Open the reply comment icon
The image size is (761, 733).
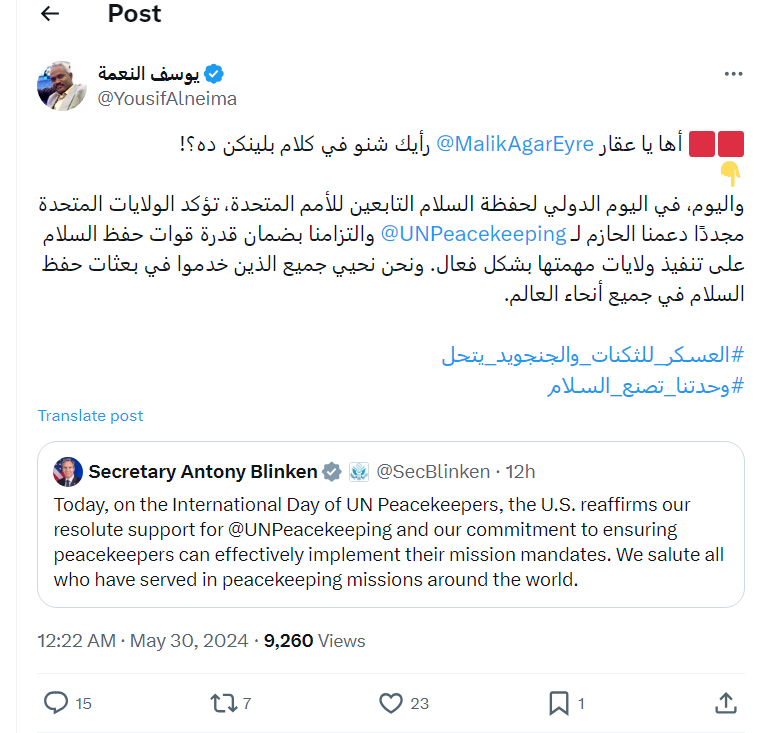click(x=56, y=703)
